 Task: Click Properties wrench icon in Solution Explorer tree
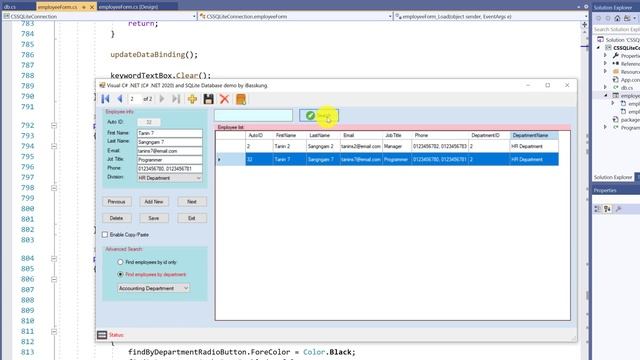tap(616, 56)
